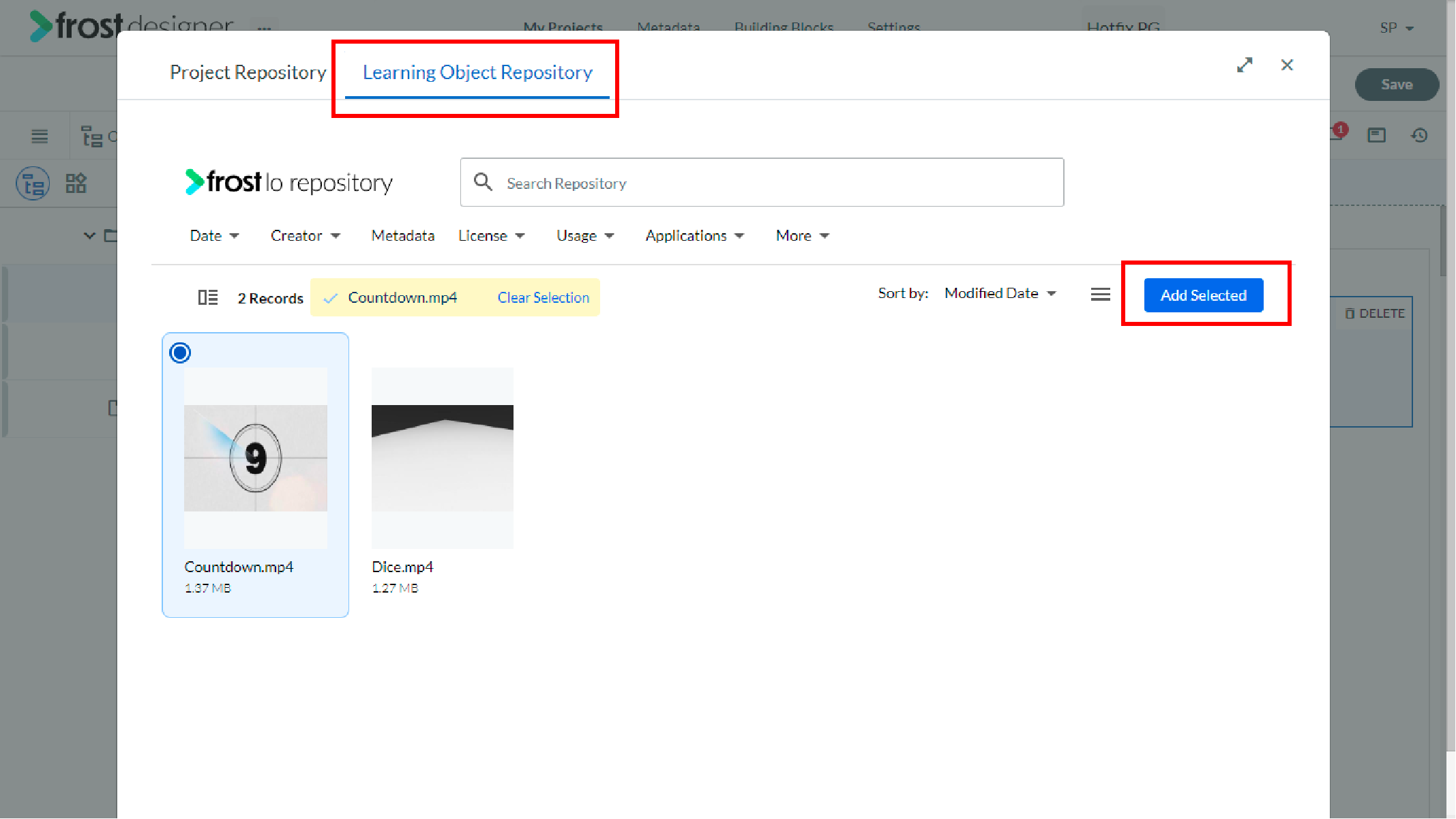The height and width of the screenshot is (819, 1456).
Task: Open the preview window icon
Action: pos(1377,136)
